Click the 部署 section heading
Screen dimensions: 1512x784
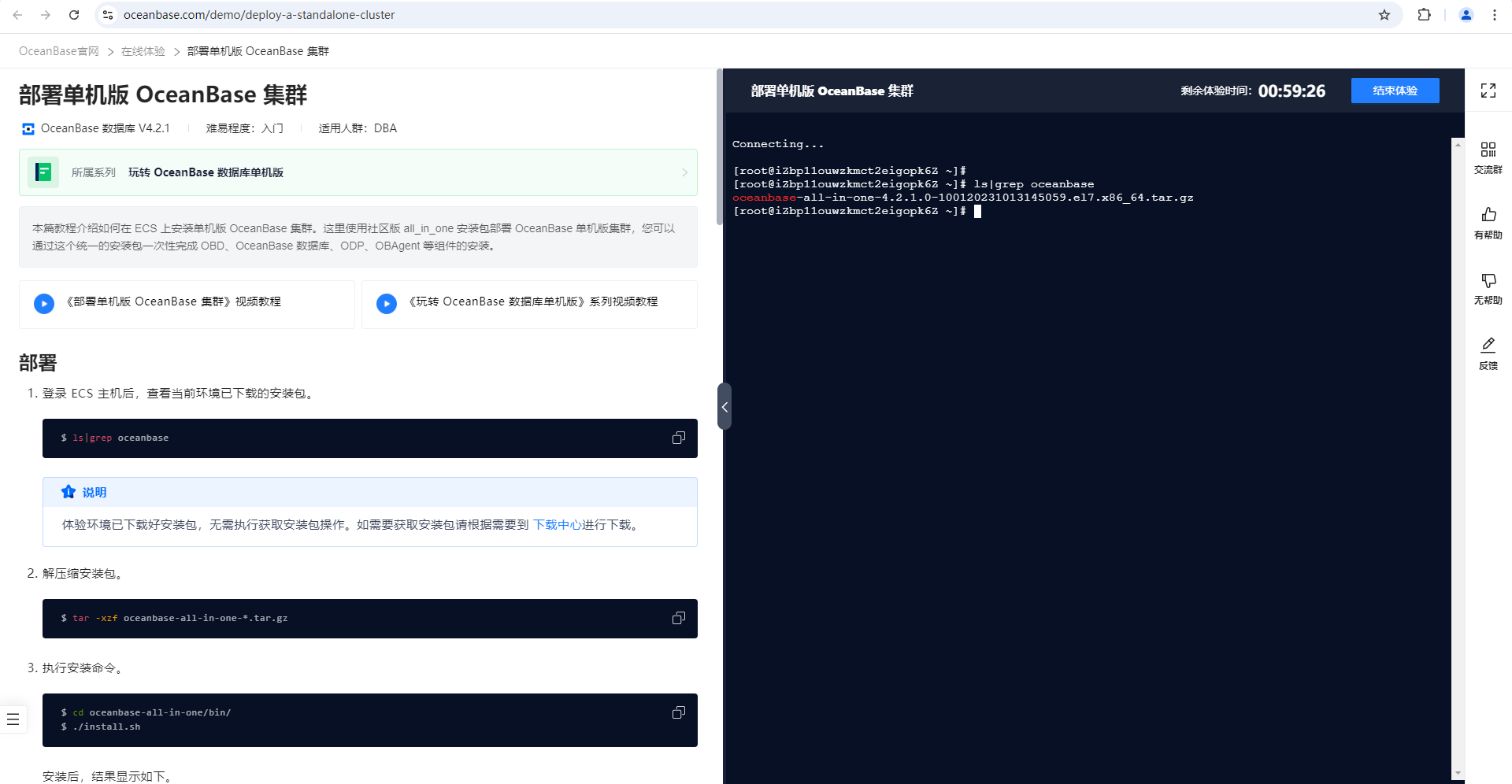point(38,363)
